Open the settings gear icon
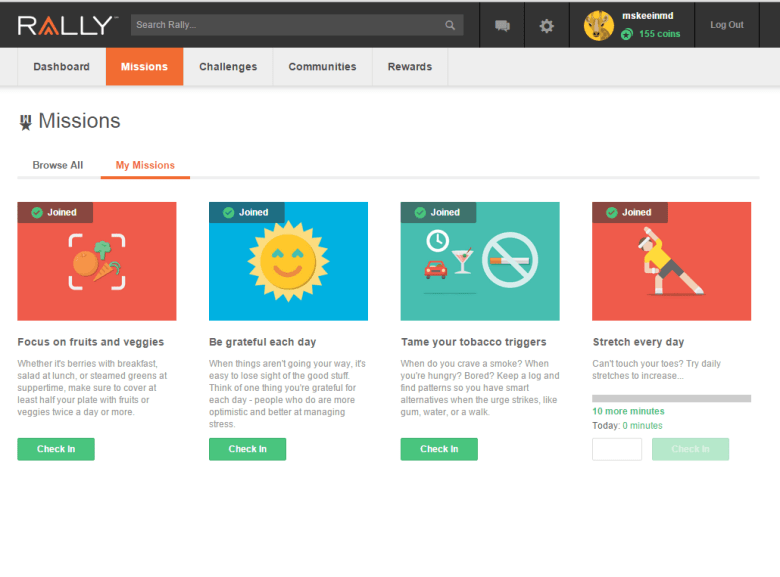This screenshot has height=577, width=780. tap(546, 26)
